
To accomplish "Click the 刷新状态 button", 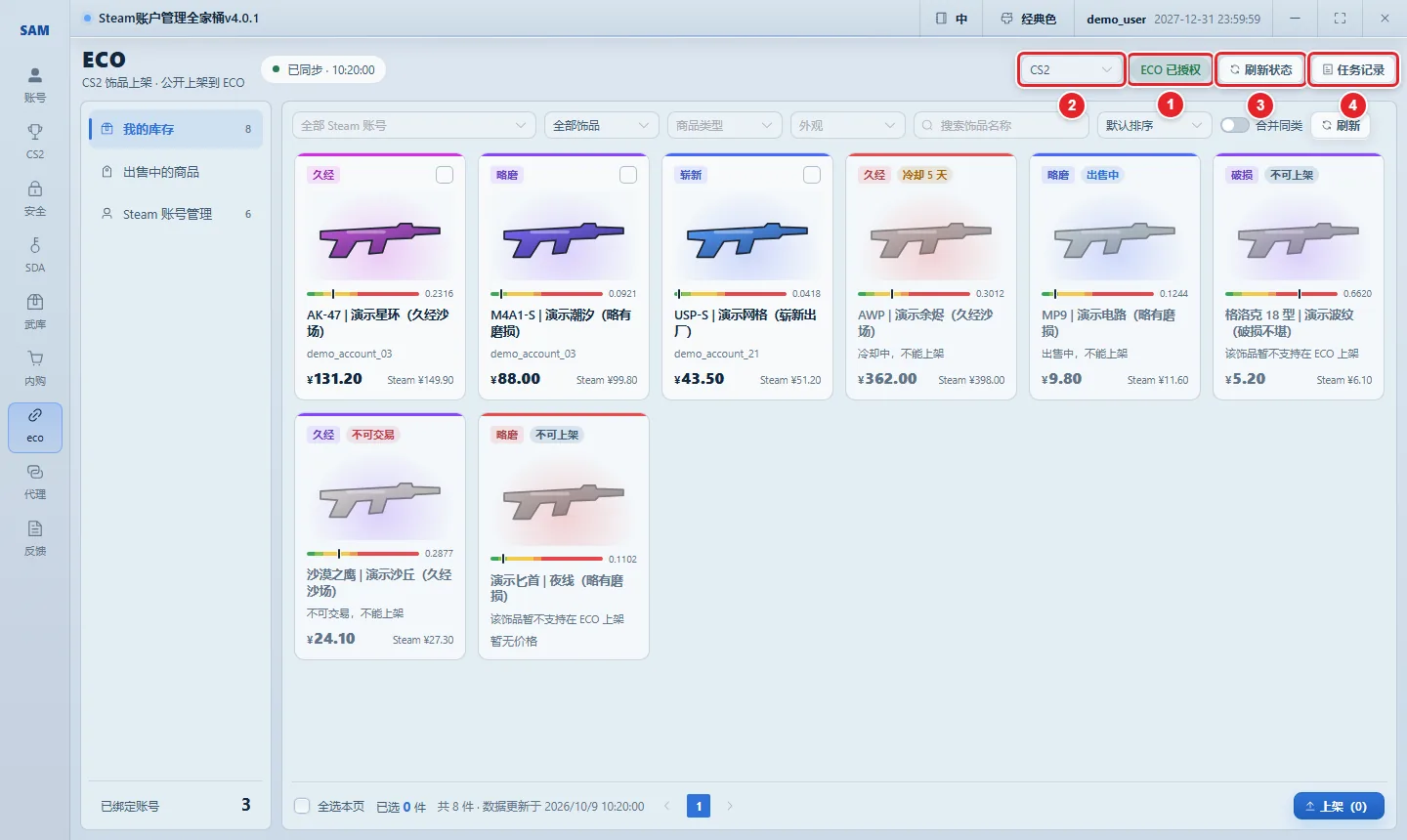I will coord(1260,70).
